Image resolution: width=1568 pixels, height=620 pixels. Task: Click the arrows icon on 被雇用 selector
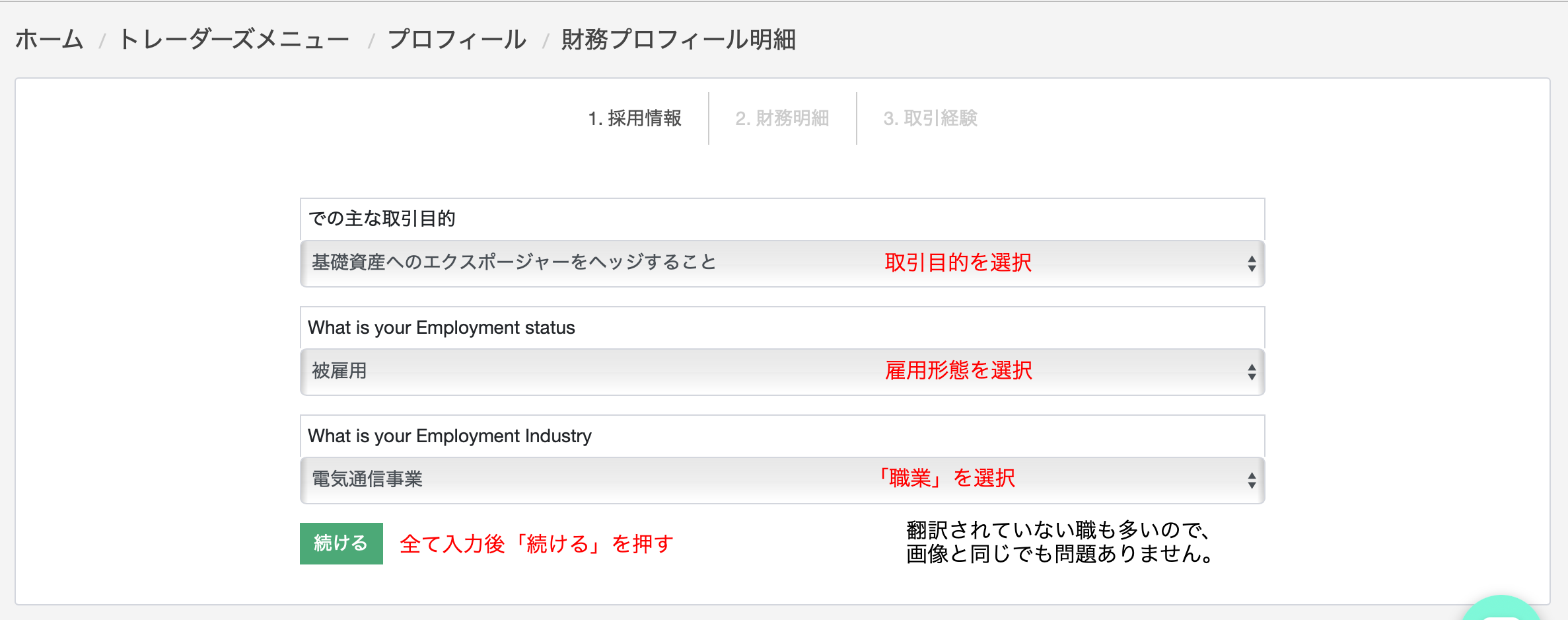(x=1252, y=372)
